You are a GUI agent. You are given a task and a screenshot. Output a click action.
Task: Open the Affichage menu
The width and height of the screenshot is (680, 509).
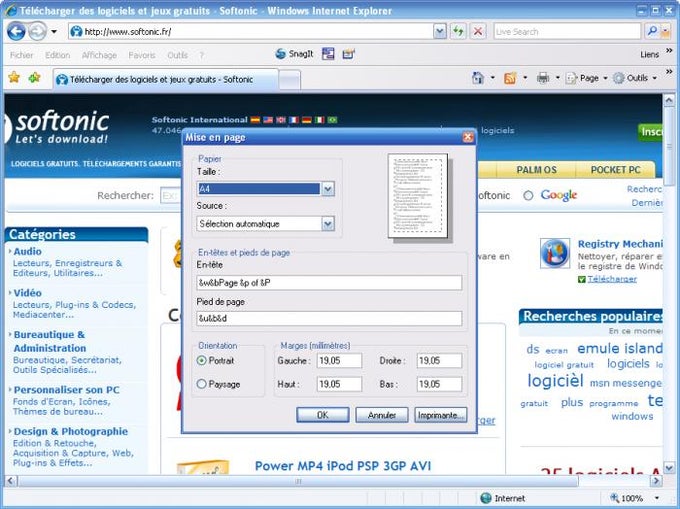coord(99,55)
